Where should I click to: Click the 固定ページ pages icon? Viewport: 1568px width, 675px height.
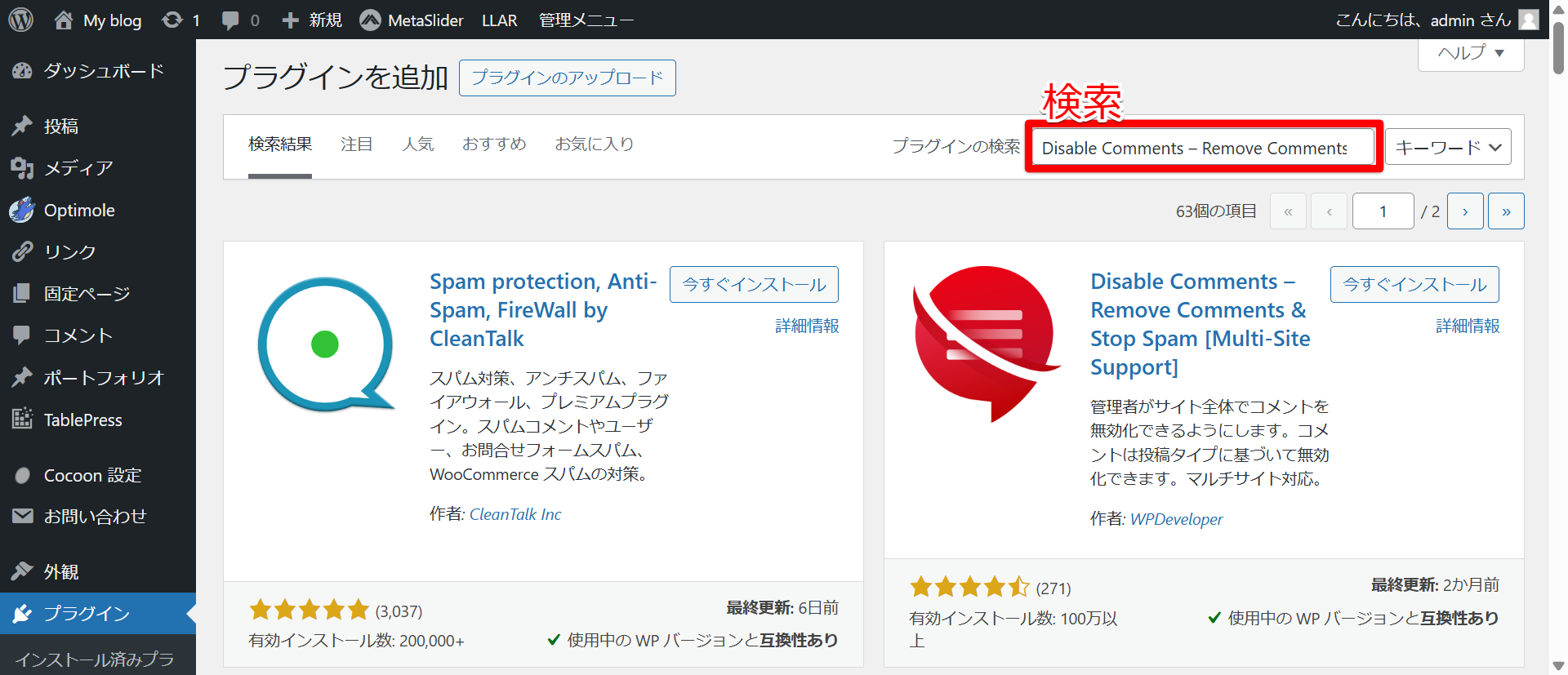pyautogui.click(x=22, y=293)
